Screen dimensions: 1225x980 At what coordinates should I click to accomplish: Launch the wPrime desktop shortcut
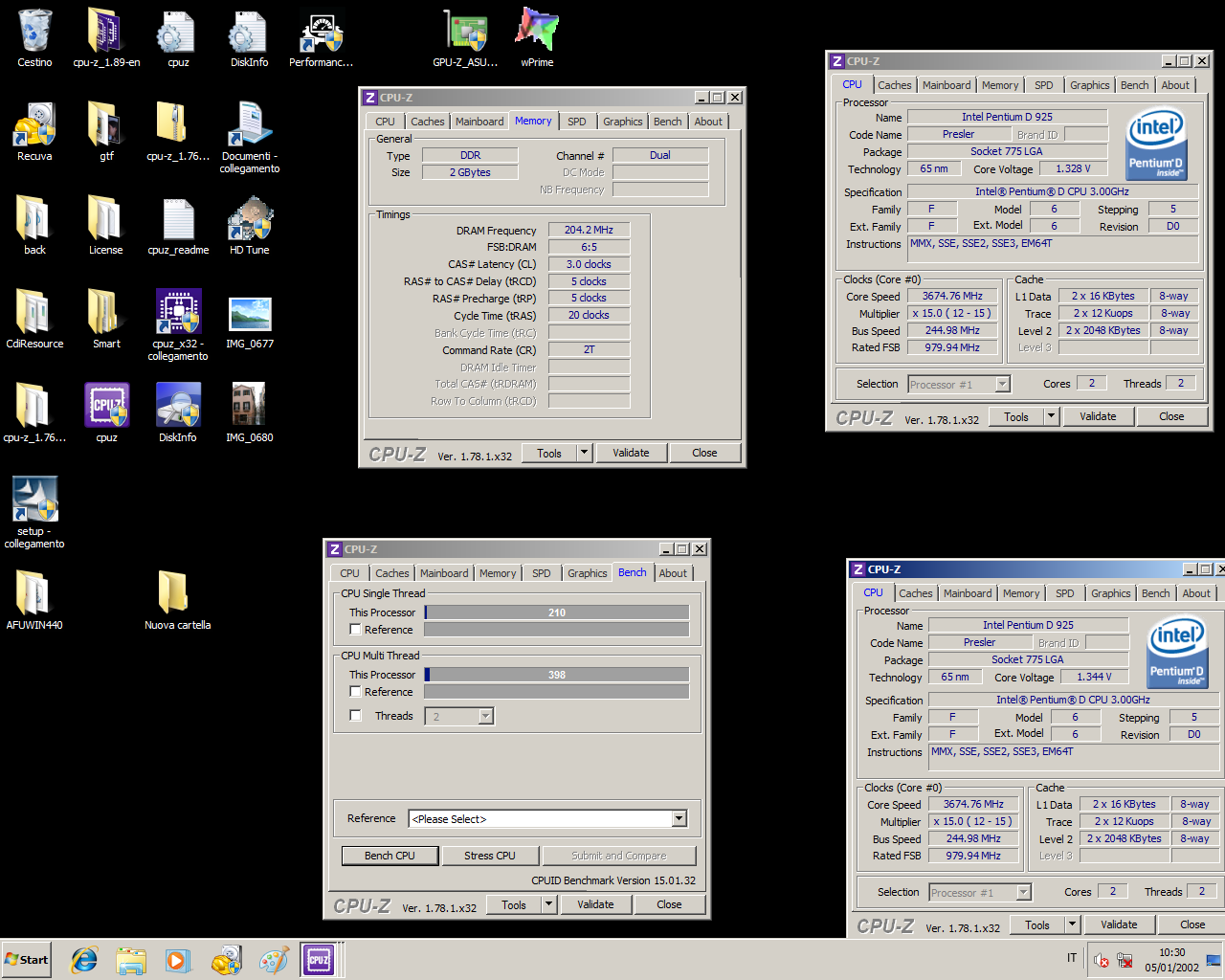coord(536,32)
